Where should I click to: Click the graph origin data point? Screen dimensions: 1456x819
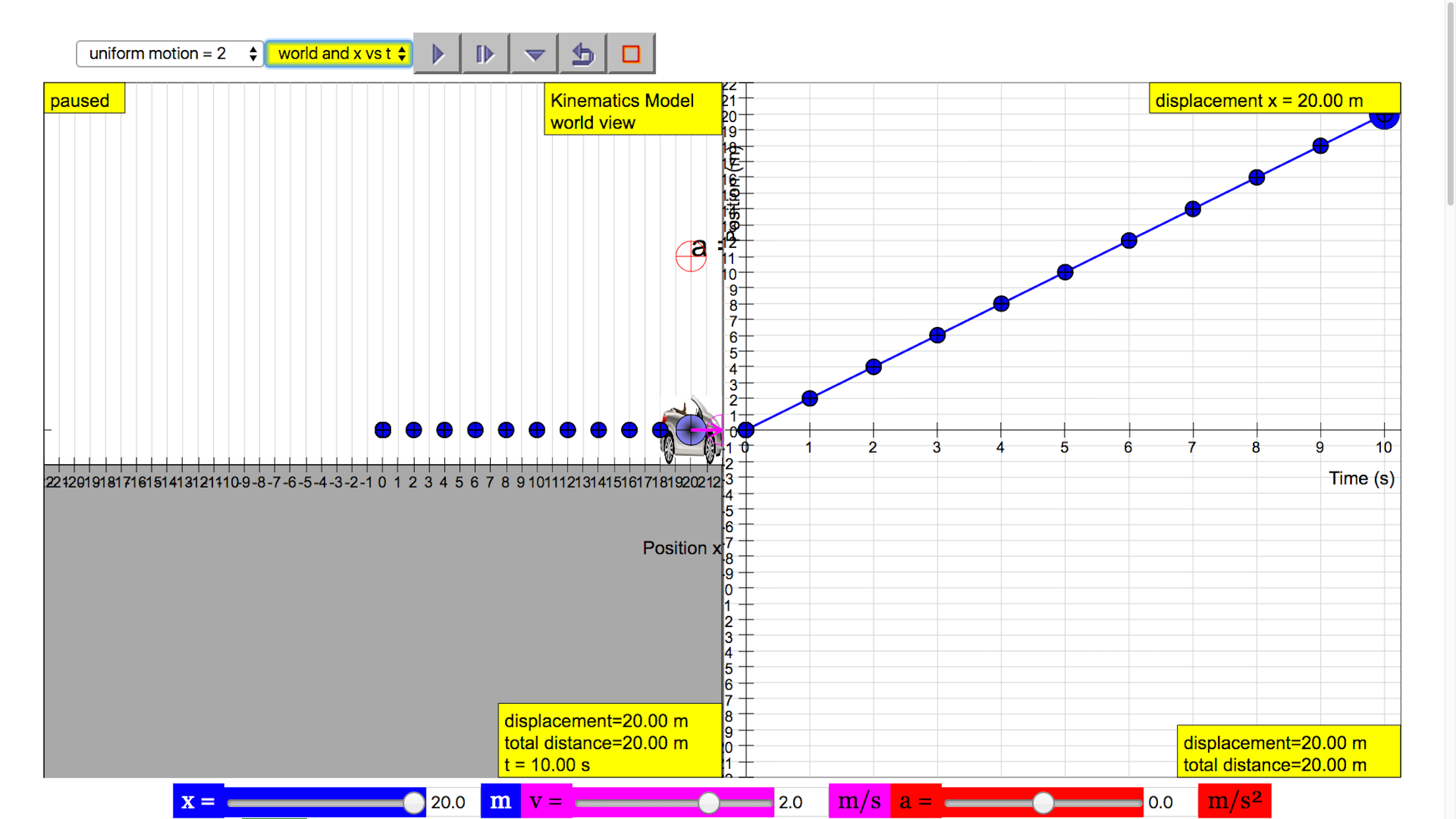(746, 430)
